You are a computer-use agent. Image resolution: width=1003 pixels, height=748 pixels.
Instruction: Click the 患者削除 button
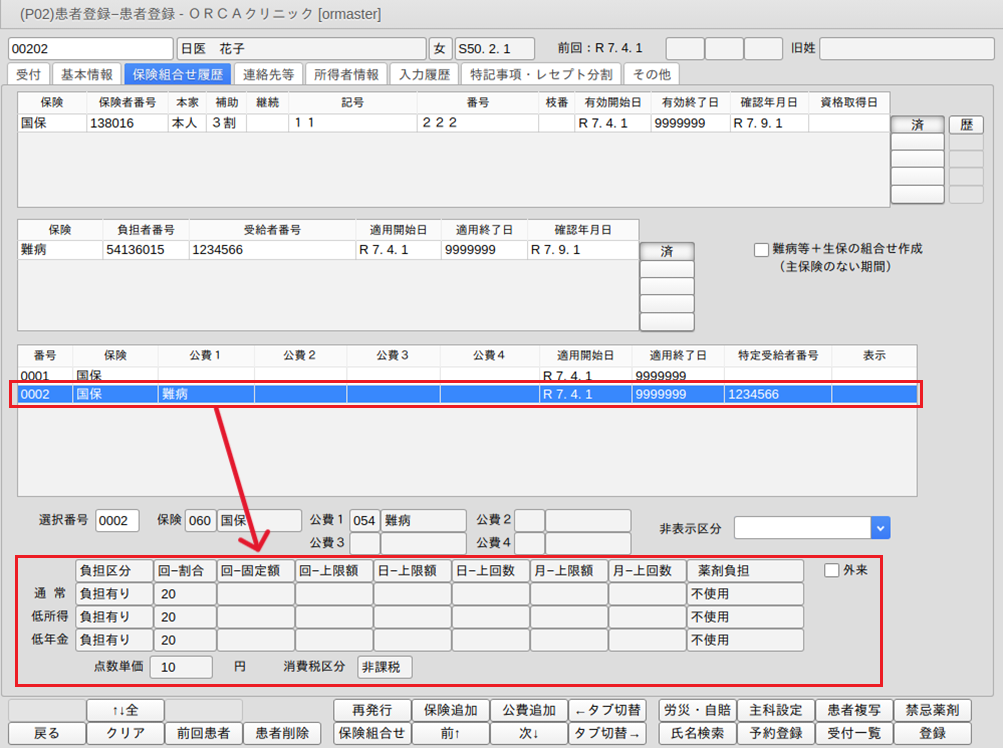(282, 733)
